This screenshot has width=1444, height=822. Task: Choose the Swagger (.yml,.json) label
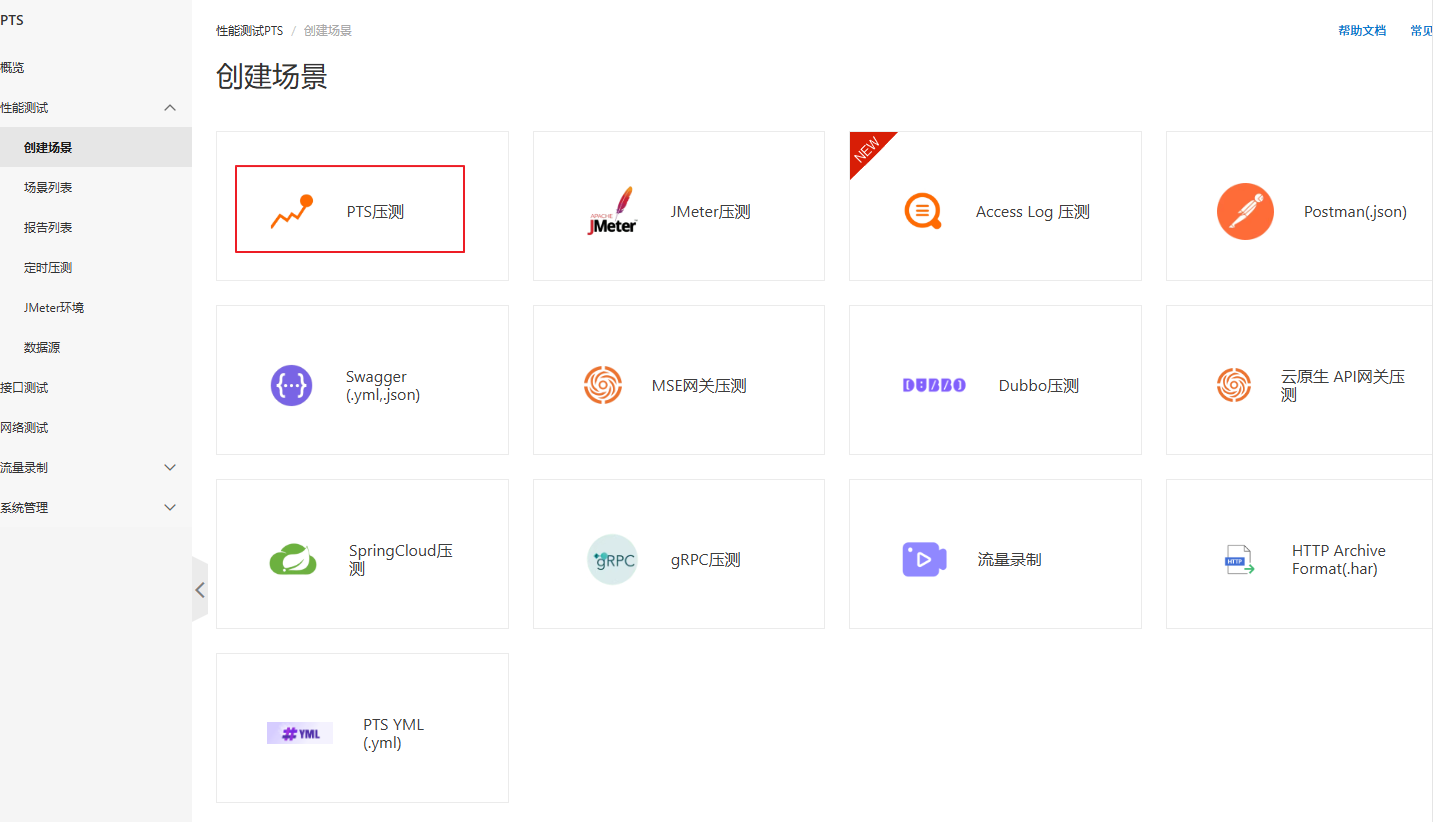(383, 386)
